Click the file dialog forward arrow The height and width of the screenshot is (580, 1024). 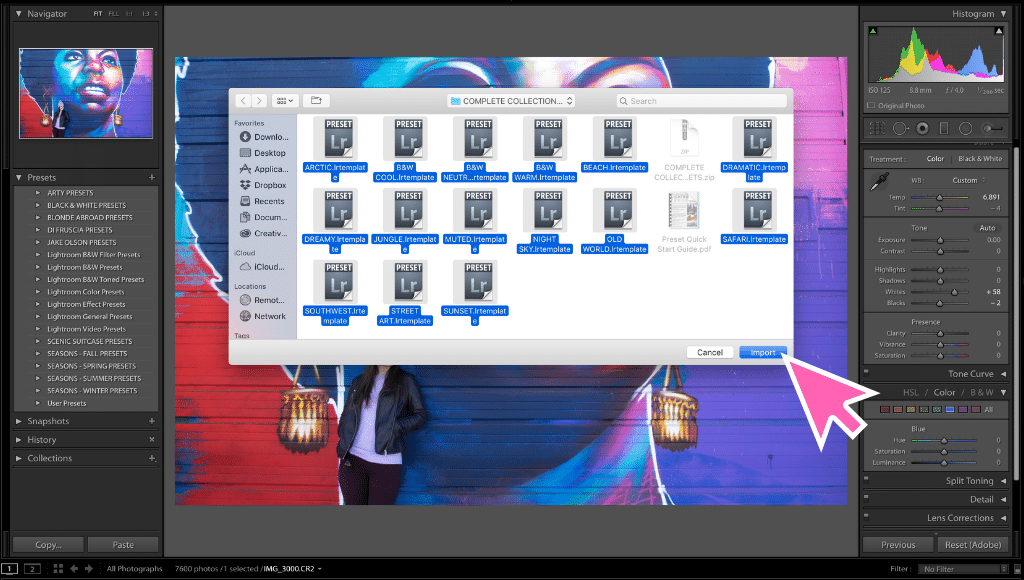tap(259, 101)
